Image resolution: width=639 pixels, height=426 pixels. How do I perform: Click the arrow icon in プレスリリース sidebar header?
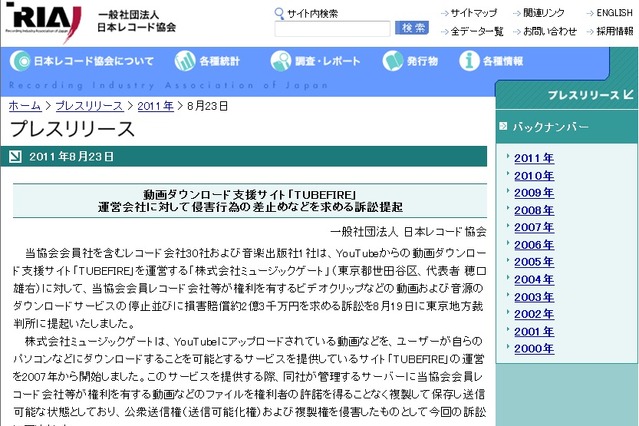point(628,95)
